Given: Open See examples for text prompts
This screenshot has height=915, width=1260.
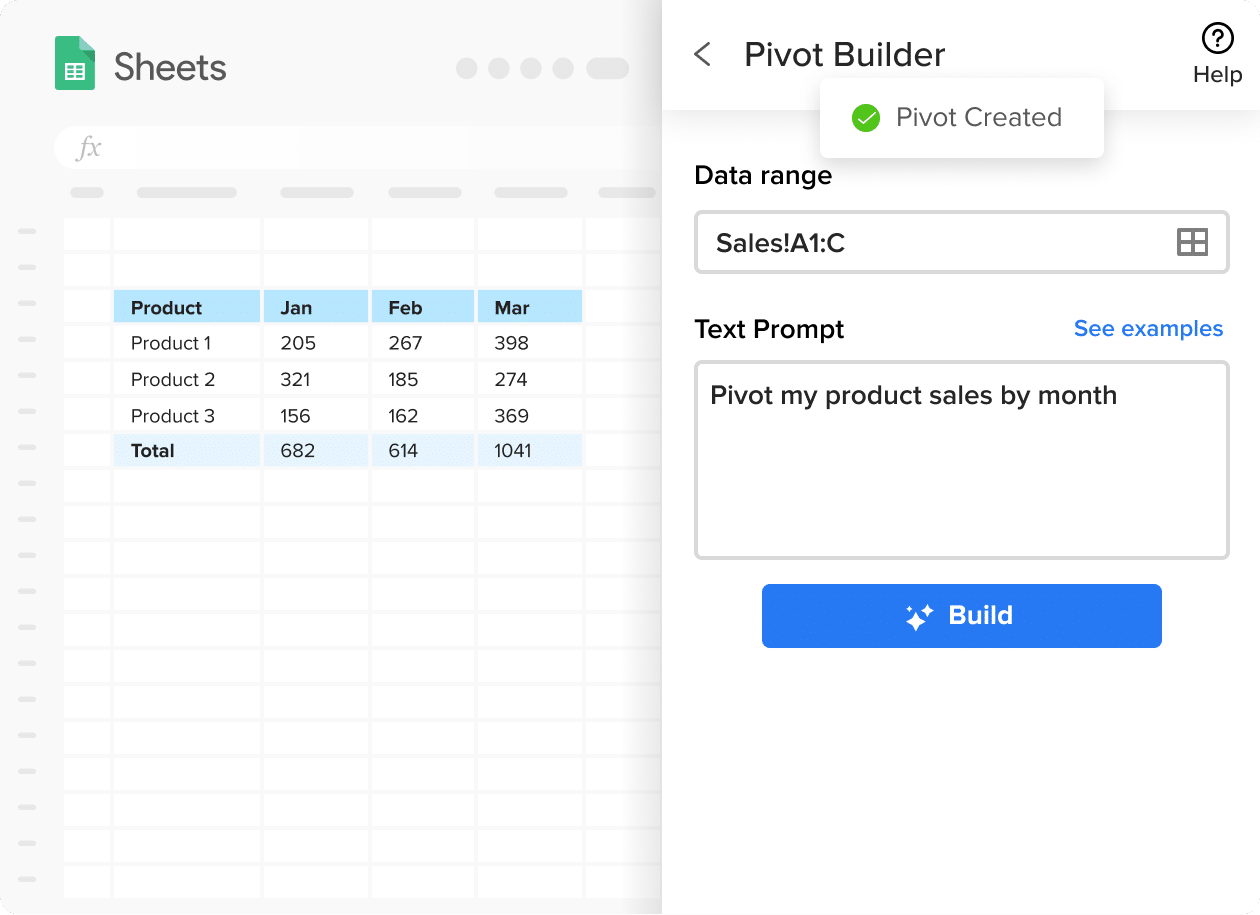Looking at the screenshot, I should click(x=1148, y=328).
